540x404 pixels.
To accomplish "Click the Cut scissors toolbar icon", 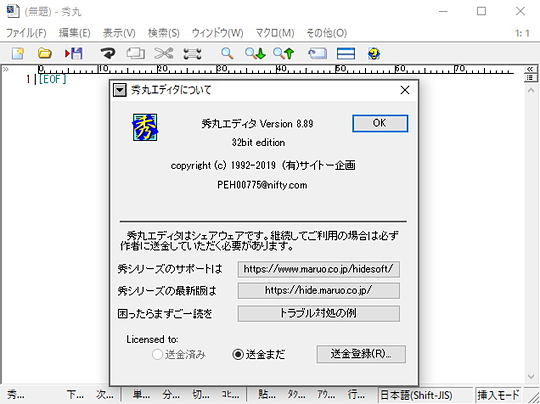I will pyautogui.click(x=164, y=53).
